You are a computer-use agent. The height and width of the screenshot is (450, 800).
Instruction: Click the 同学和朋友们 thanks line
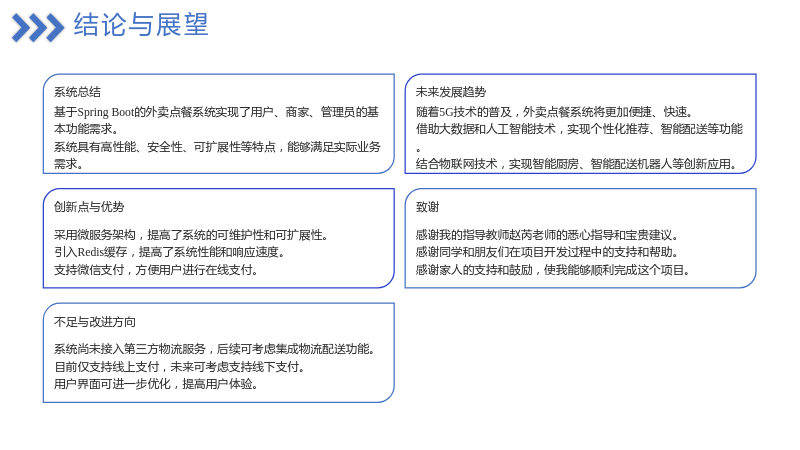tap(547, 253)
